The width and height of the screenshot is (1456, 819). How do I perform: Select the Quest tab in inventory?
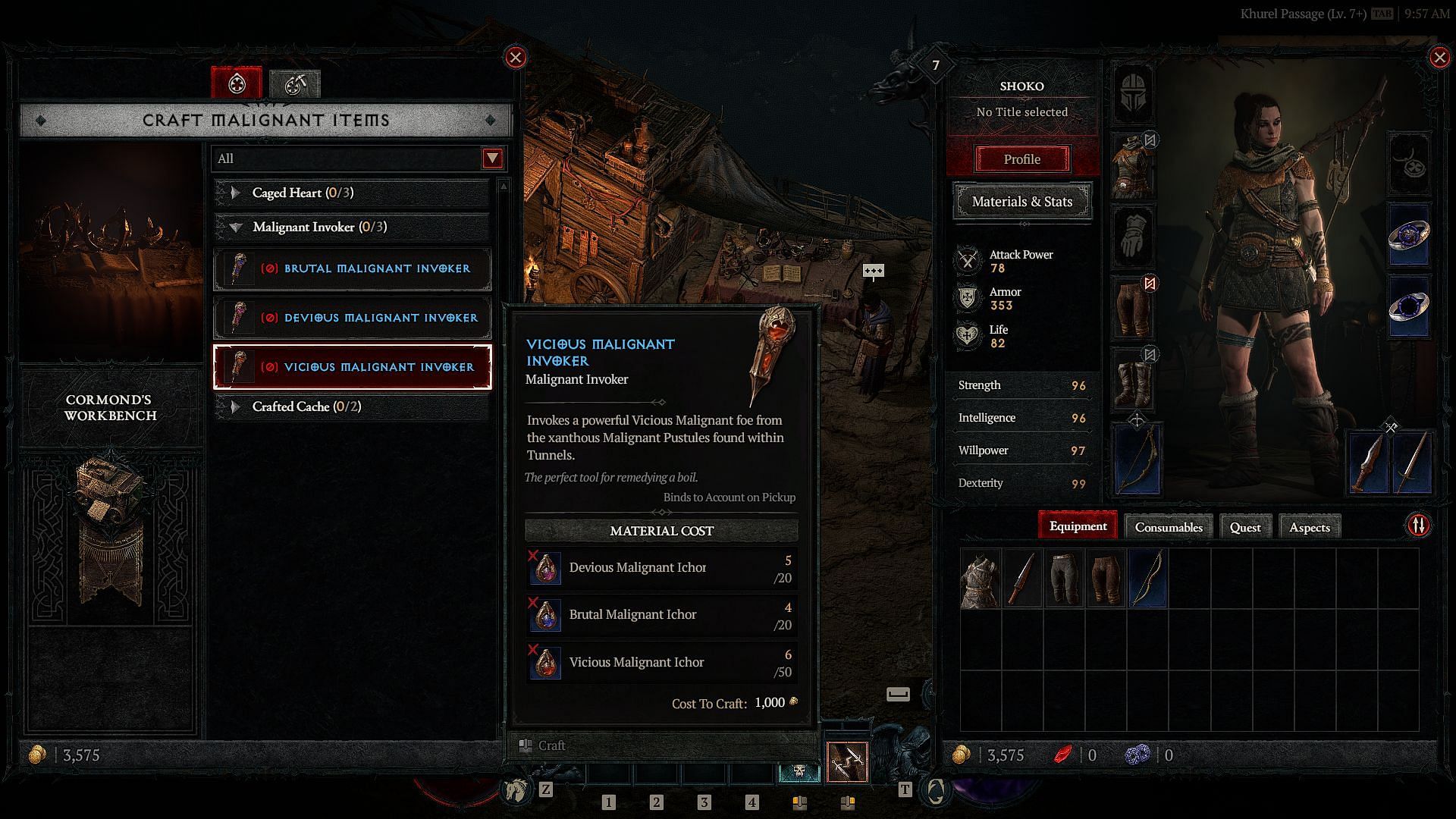(1245, 527)
